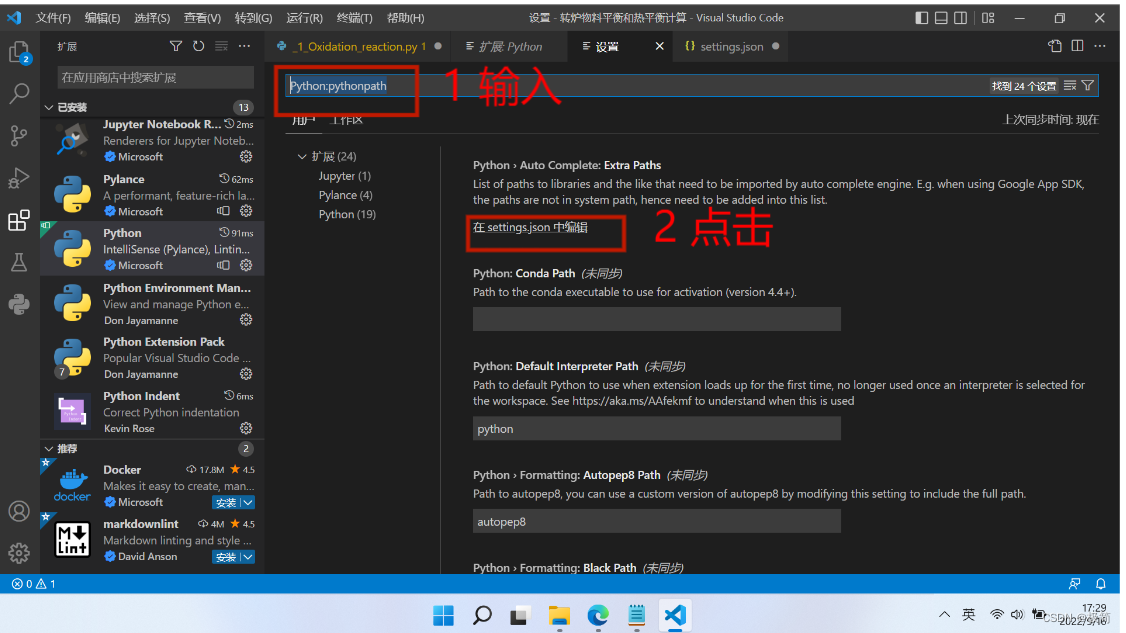
Task: Toggle the bottom panel layout
Action: 941,18
